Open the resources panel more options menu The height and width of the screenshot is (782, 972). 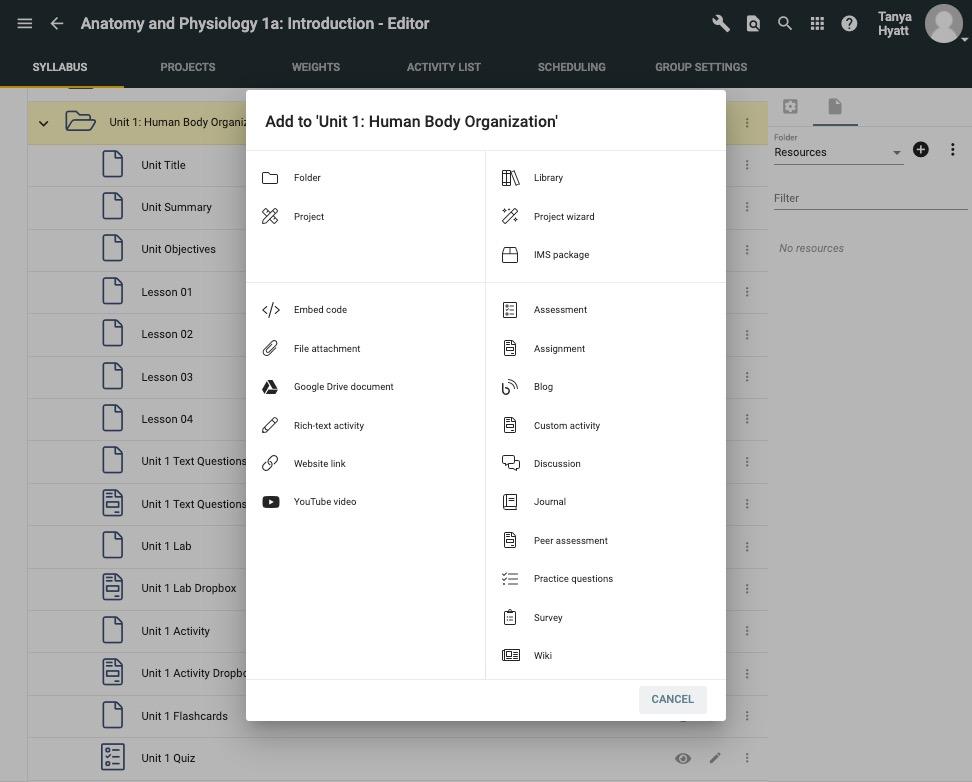coord(952,150)
